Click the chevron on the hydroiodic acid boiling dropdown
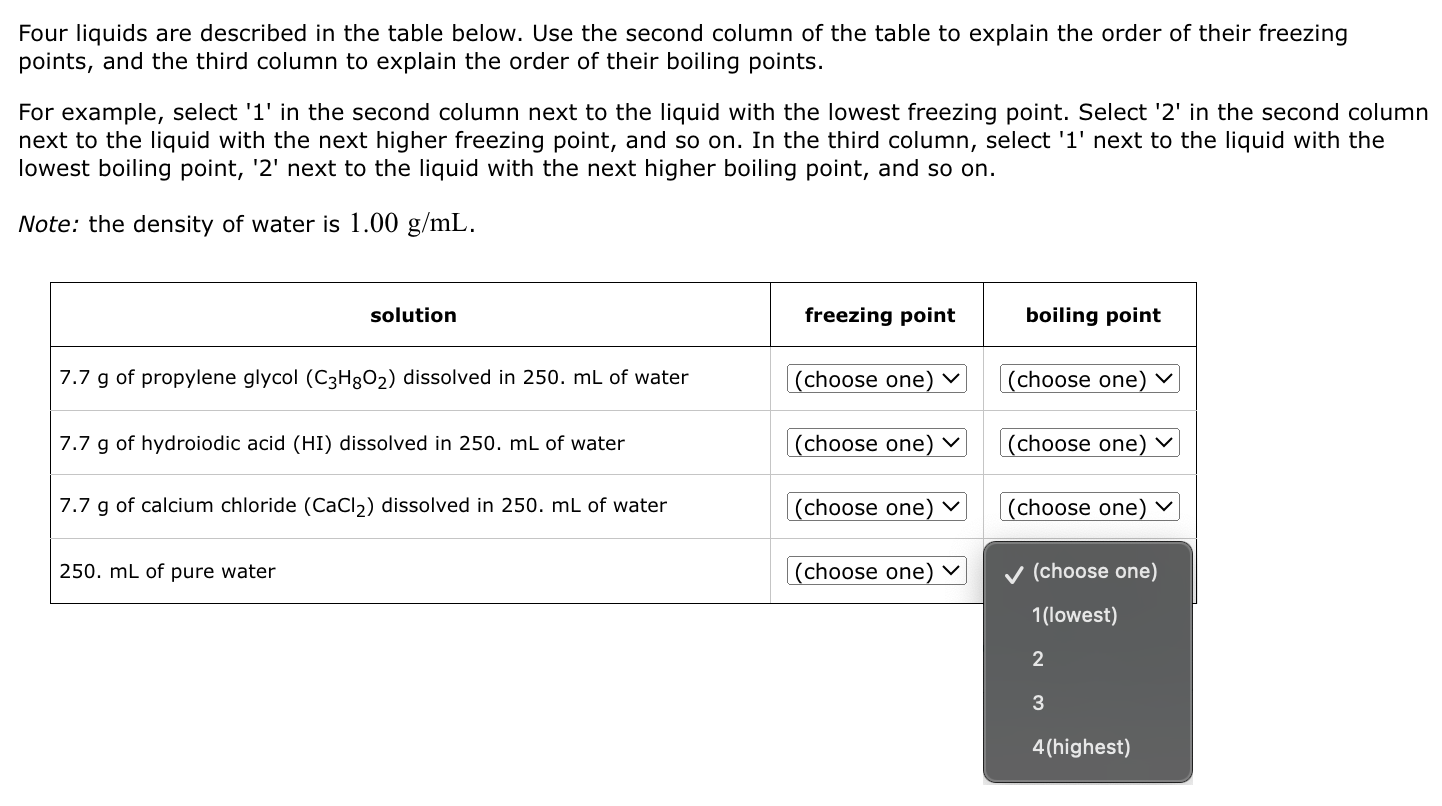 click(1166, 443)
